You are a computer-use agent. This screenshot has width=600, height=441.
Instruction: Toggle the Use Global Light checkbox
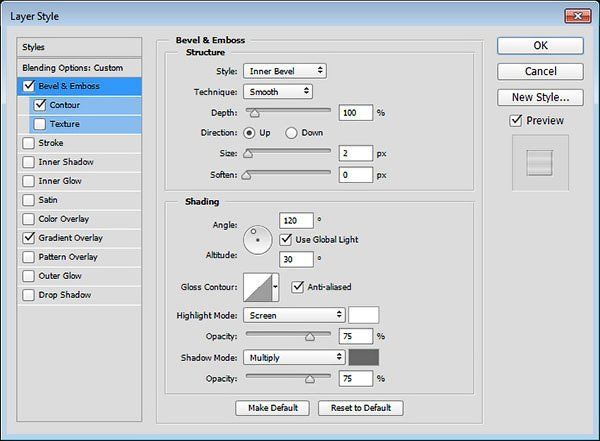click(286, 240)
